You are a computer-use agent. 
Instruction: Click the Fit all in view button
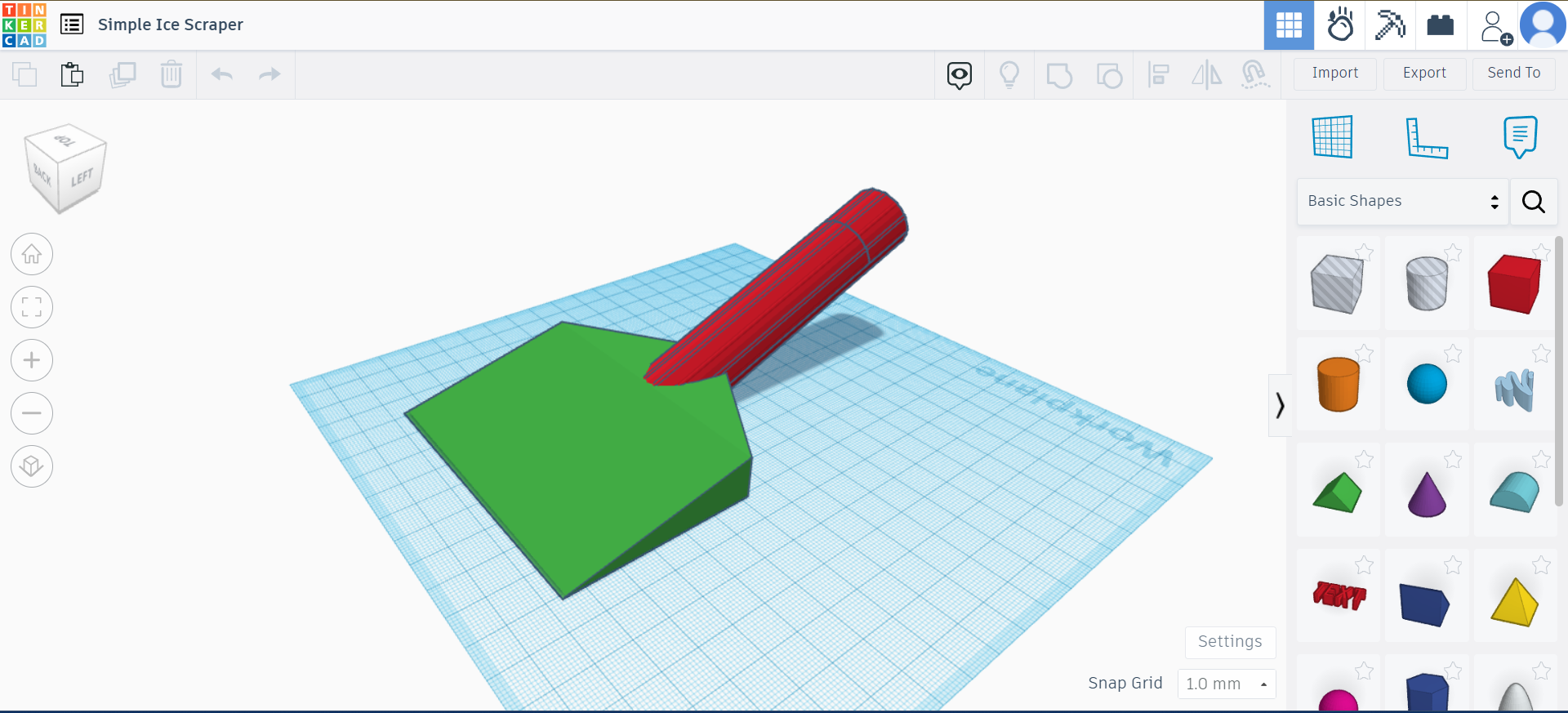point(32,307)
